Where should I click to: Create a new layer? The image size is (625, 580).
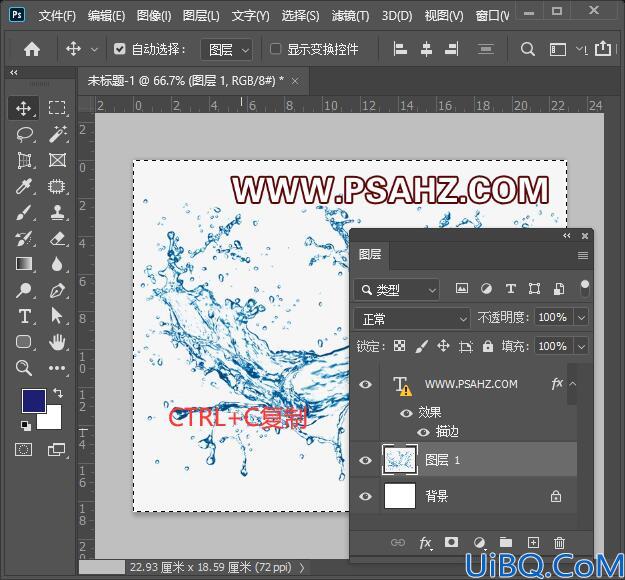point(533,542)
